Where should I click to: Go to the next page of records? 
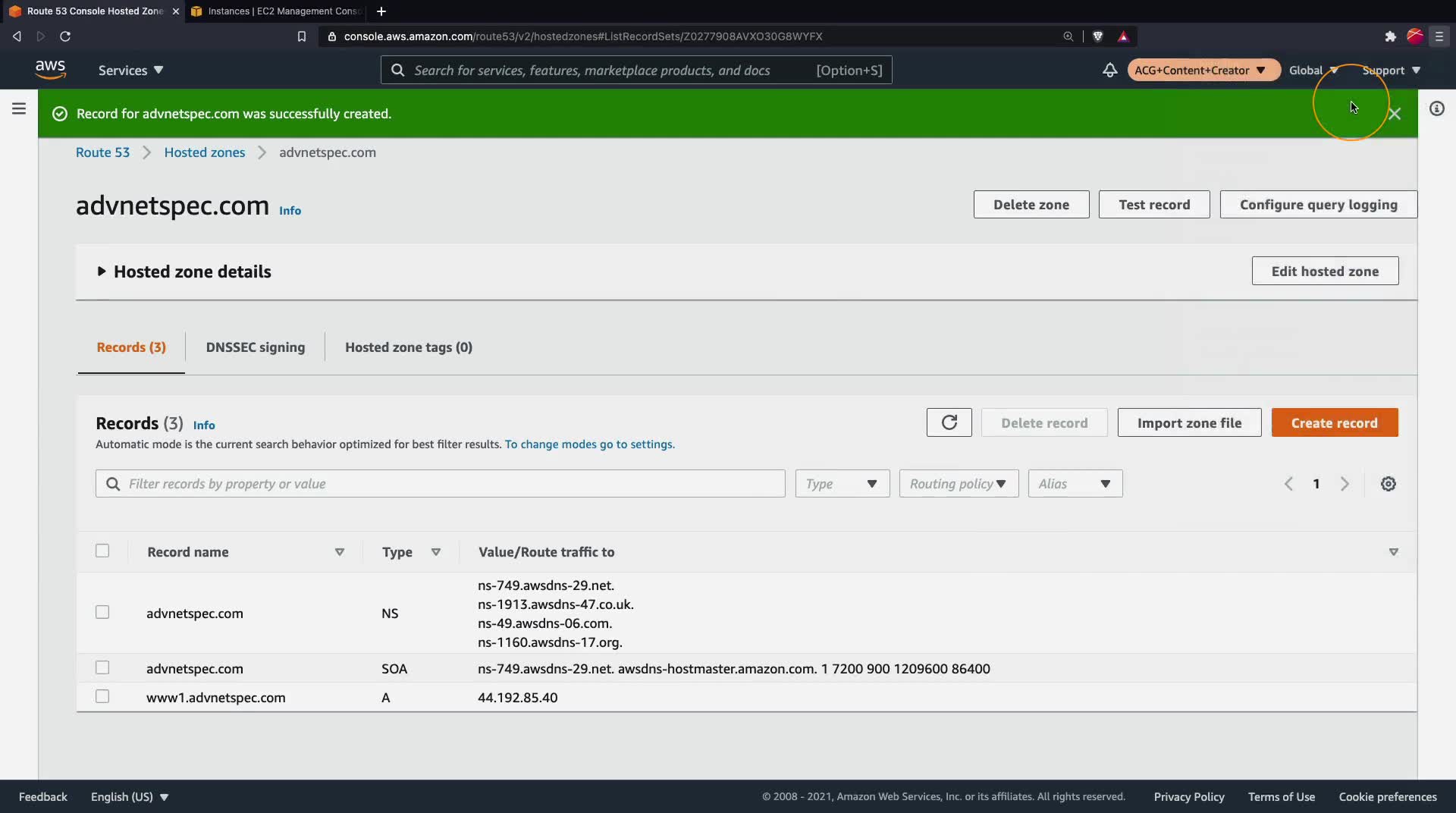pos(1345,484)
